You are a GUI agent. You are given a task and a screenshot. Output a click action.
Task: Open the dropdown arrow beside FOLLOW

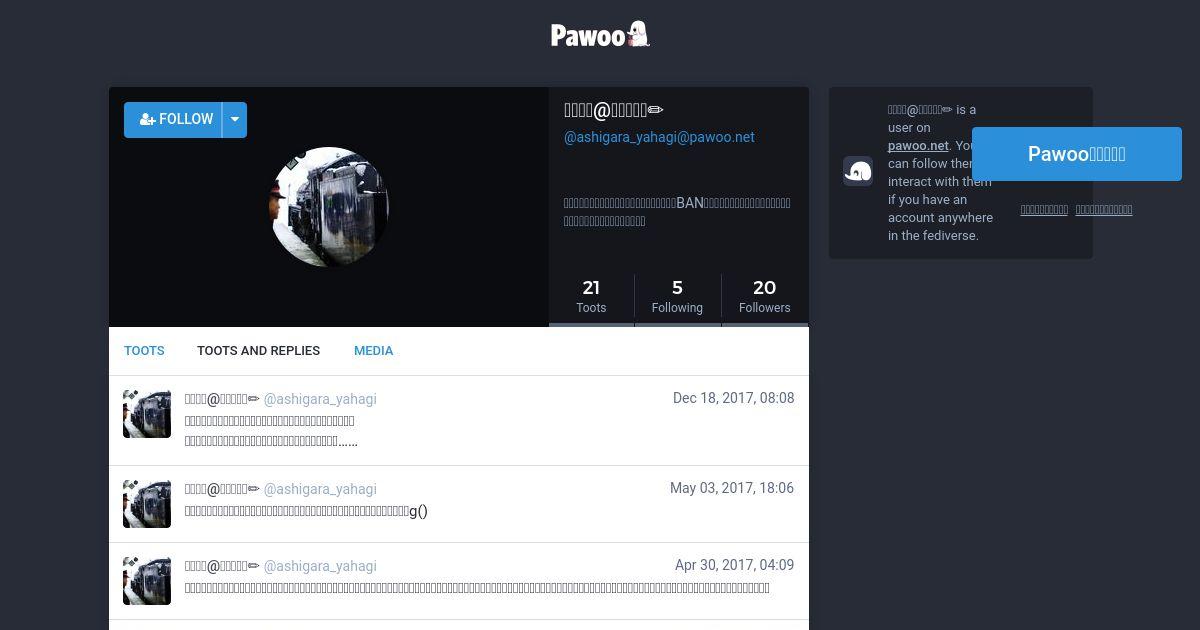click(x=235, y=119)
